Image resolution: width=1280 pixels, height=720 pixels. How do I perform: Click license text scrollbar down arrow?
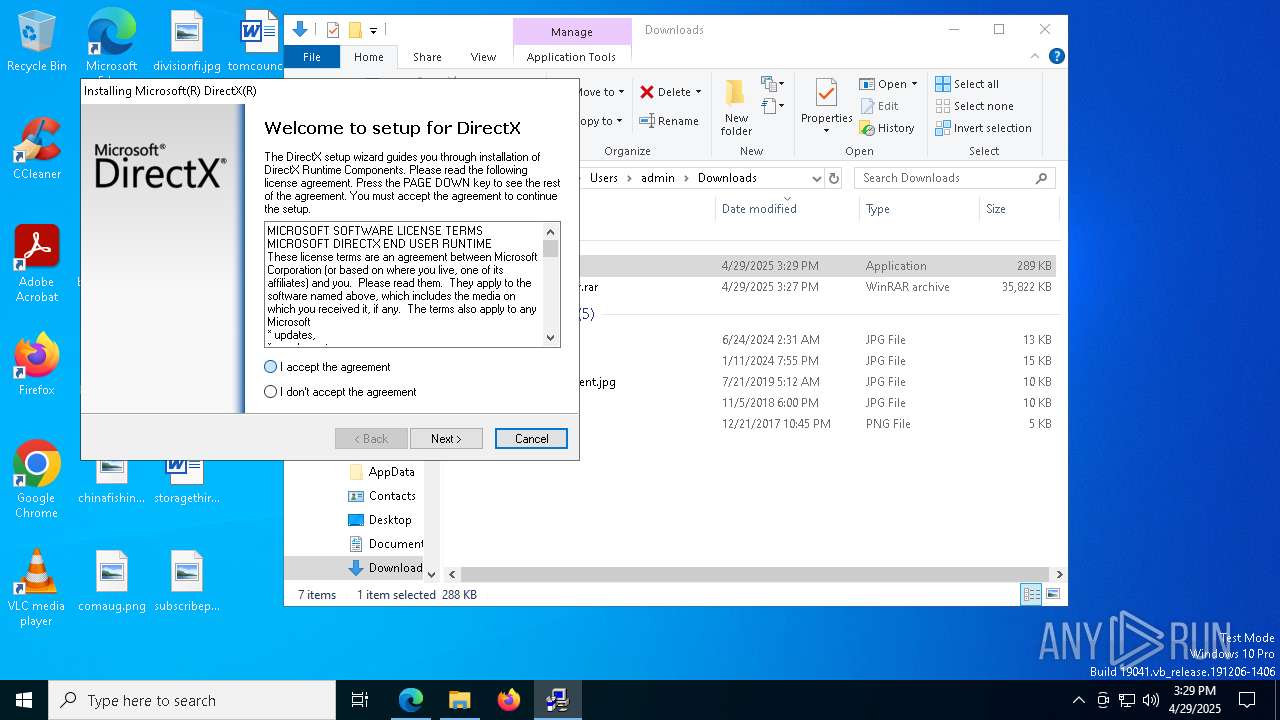pyautogui.click(x=551, y=338)
